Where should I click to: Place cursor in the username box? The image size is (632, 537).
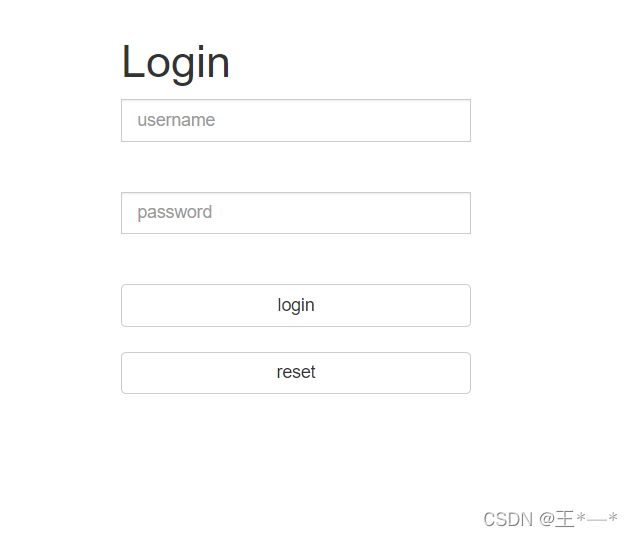coord(296,121)
